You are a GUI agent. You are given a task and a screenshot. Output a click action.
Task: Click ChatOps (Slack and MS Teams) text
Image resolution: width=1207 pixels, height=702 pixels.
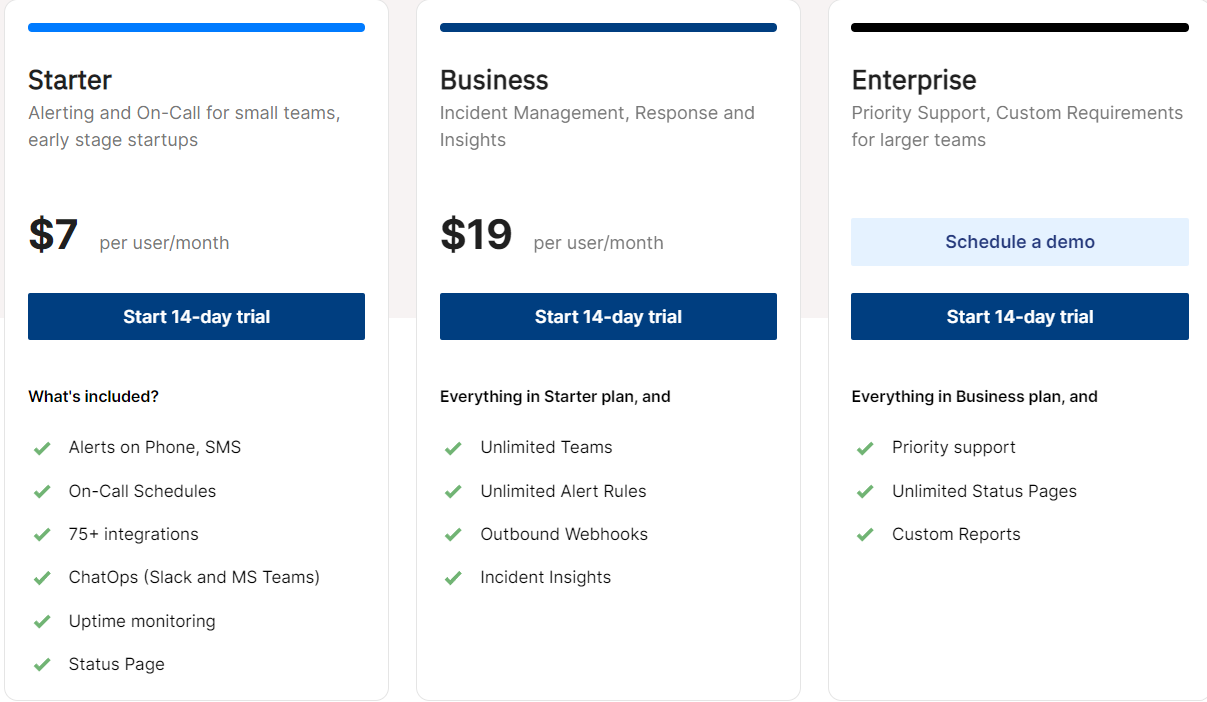tap(194, 578)
